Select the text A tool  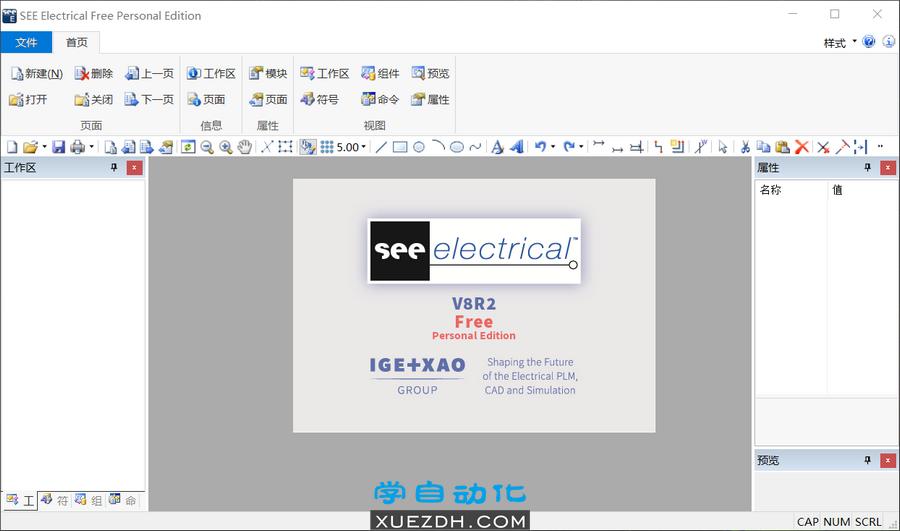coord(498,147)
